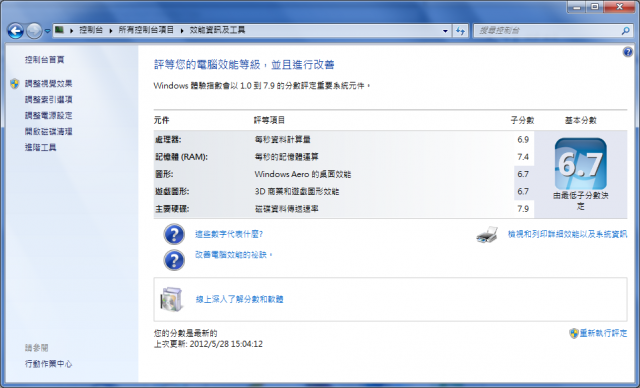Open 開啟磁碟清理 sidebar link
This screenshot has height=388, width=640.
(49, 131)
